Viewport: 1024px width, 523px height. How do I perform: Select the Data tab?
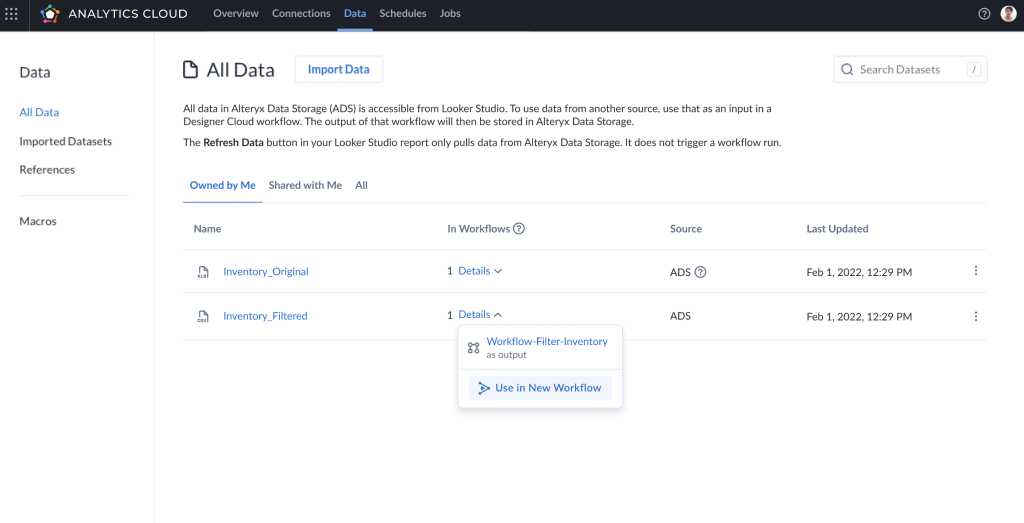pos(355,14)
